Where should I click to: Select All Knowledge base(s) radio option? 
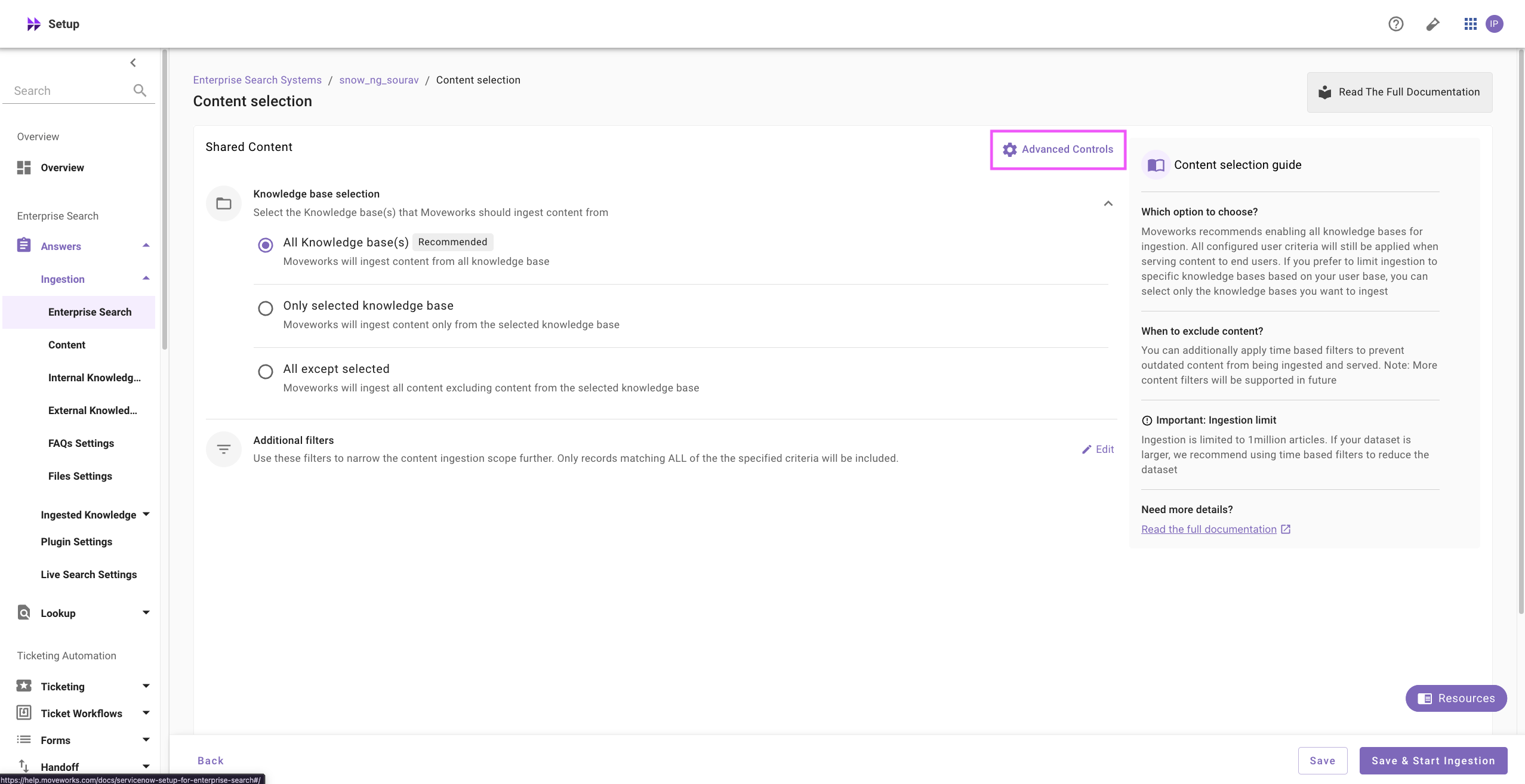266,245
